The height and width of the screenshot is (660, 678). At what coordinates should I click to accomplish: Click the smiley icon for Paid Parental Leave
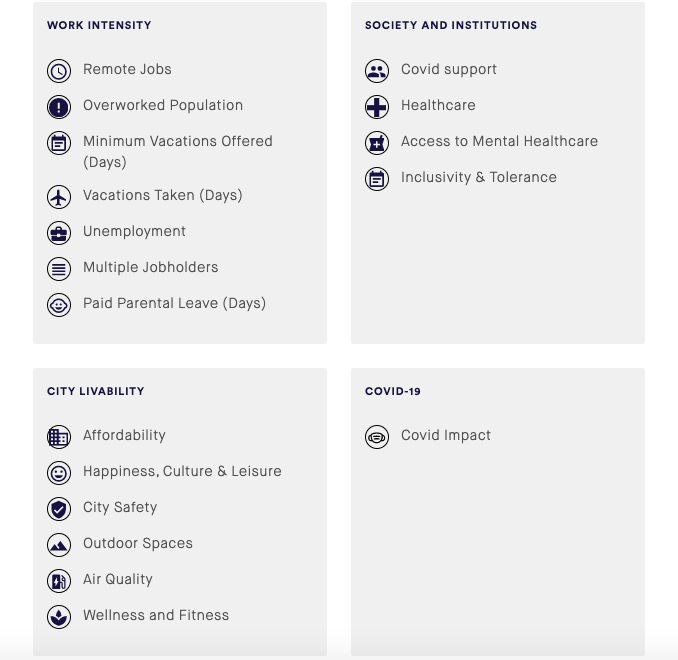pos(59,305)
